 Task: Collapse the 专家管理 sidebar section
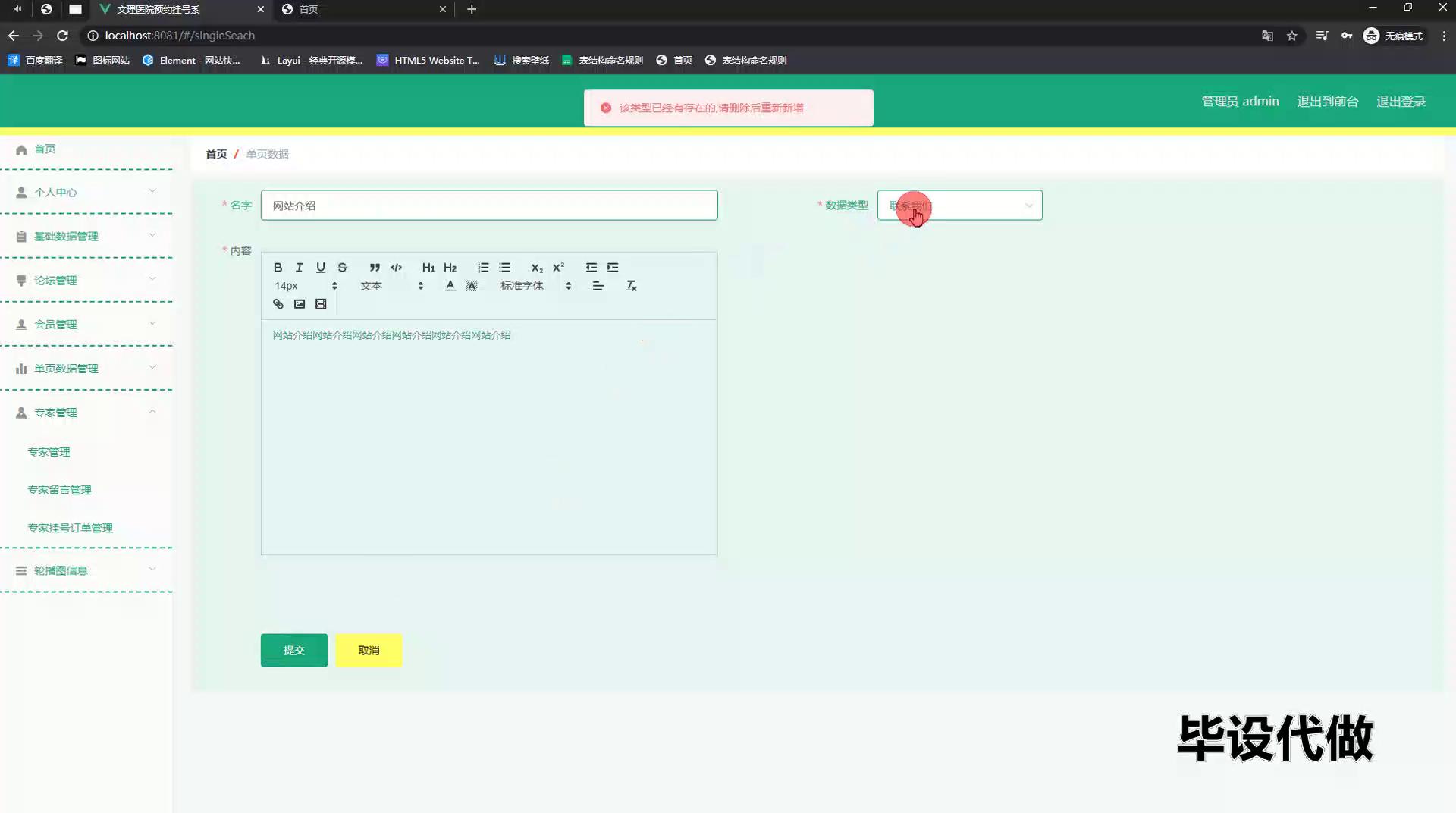[86, 413]
